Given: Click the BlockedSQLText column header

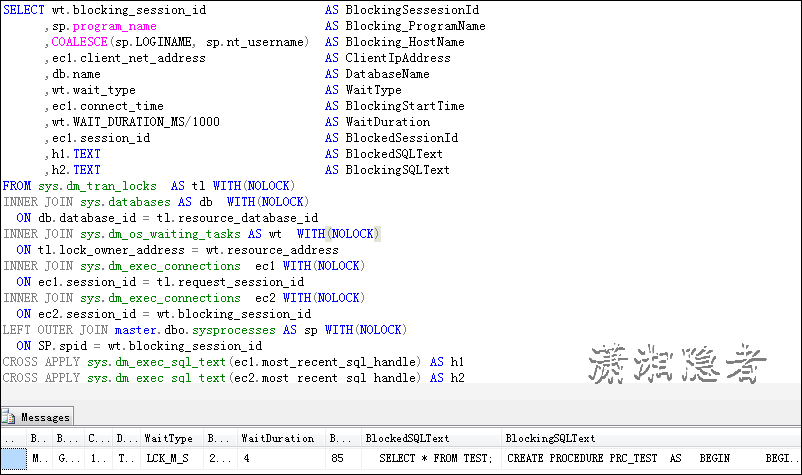Looking at the screenshot, I should click(x=407, y=438).
